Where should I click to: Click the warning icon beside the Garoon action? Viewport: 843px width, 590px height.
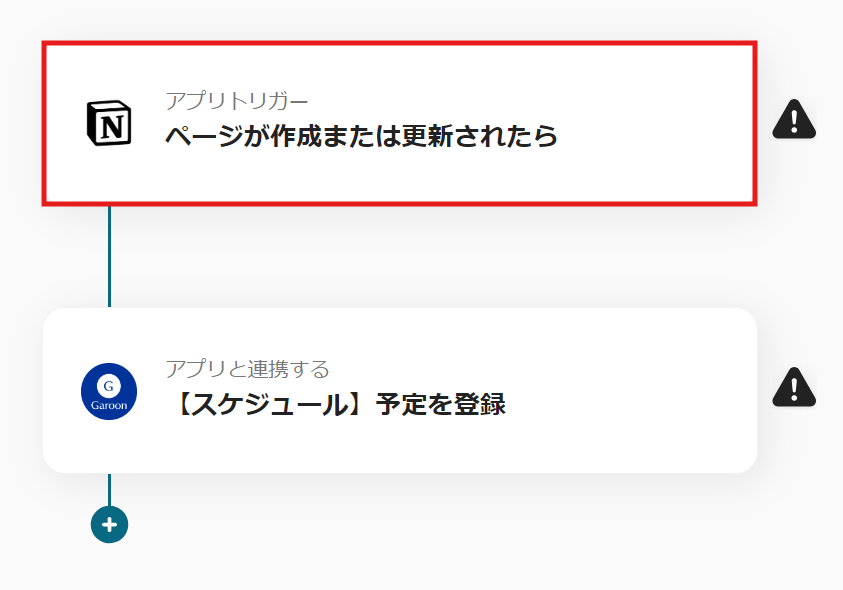[x=796, y=388]
